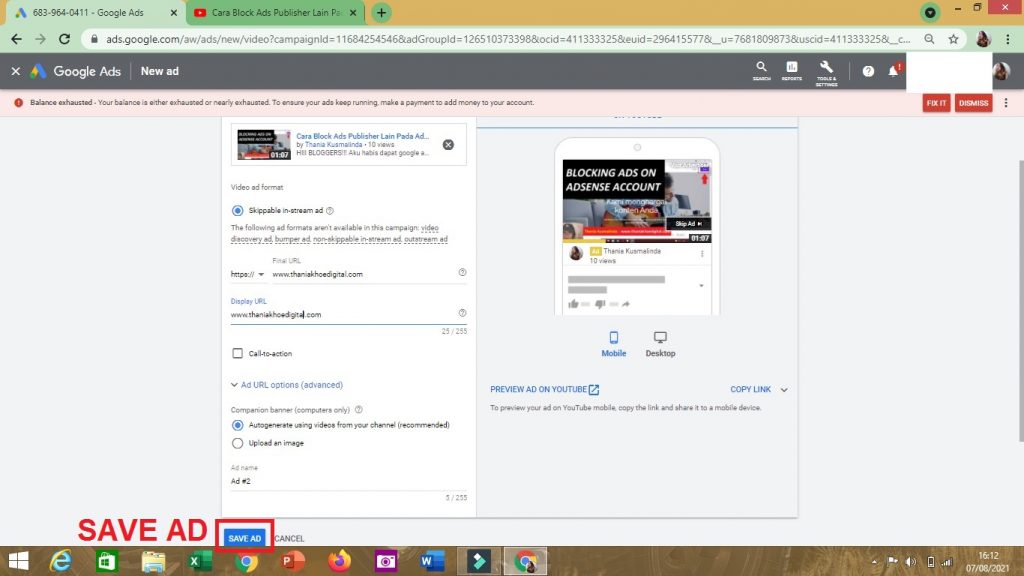Switch preview to Desktop icon

coord(660,338)
